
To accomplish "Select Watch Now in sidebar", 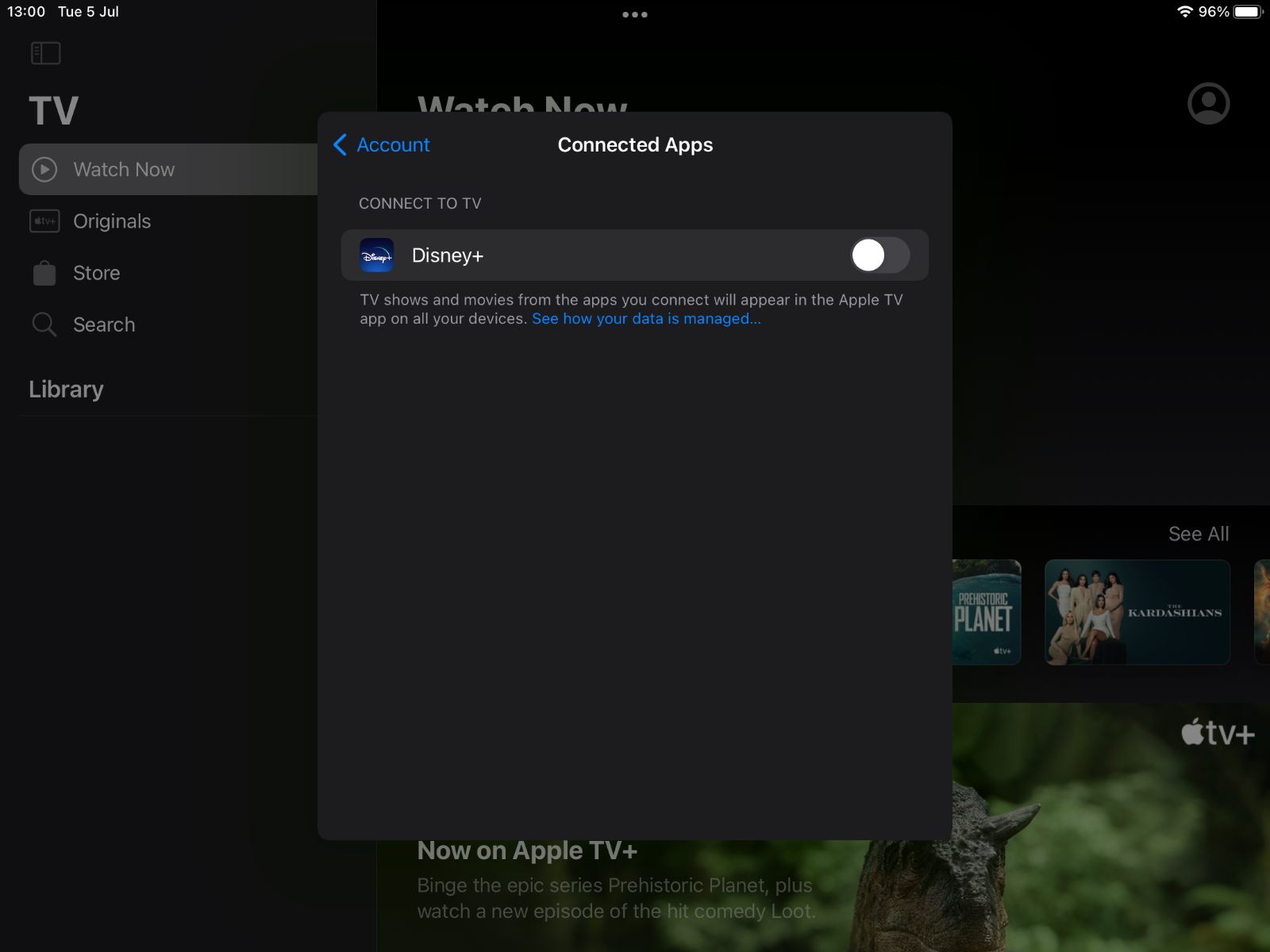I will coord(168,169).
